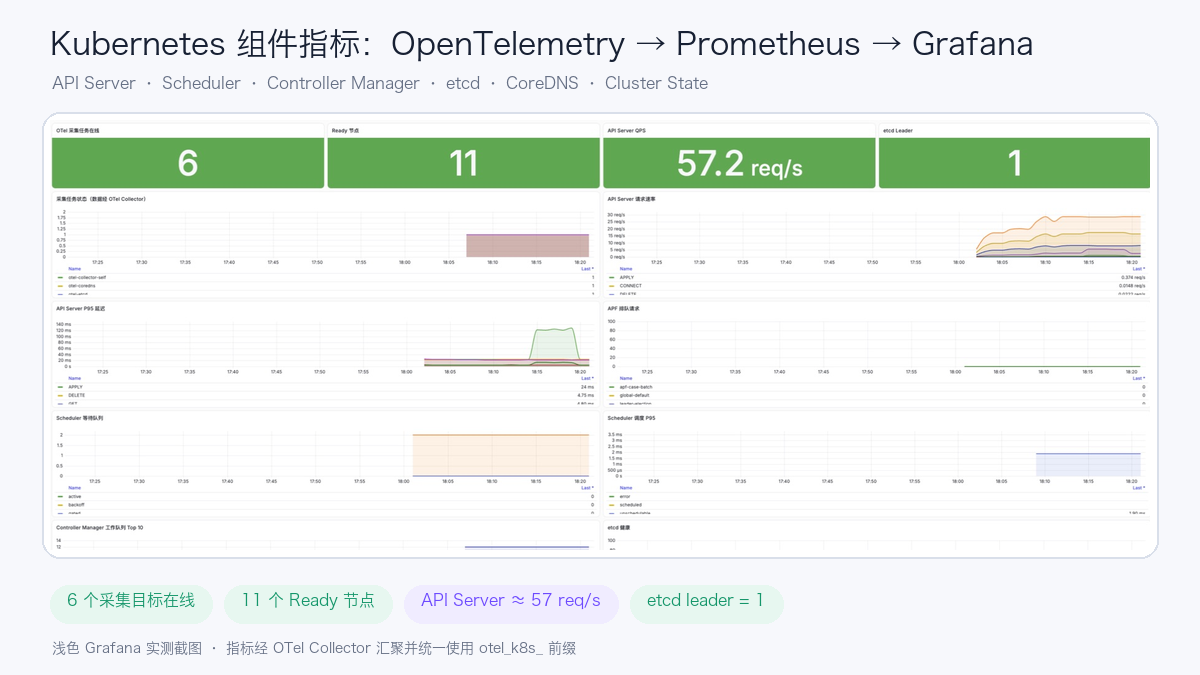Viewport: 1200px width, 675px height.
Task: Click the shaded series area in 采集任务状态 chart
Action: (x=527, y=245)
